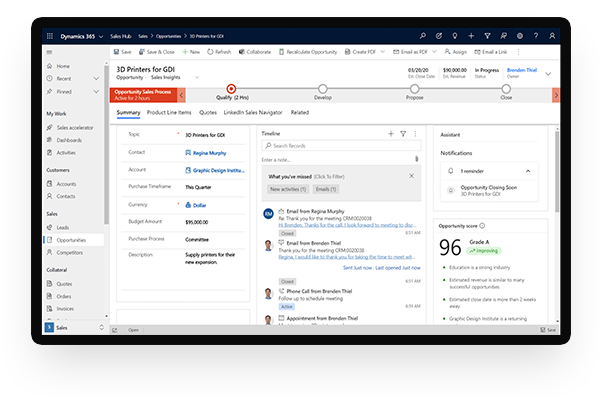Click Collaborate in command bar

click(x=255, y=52)
